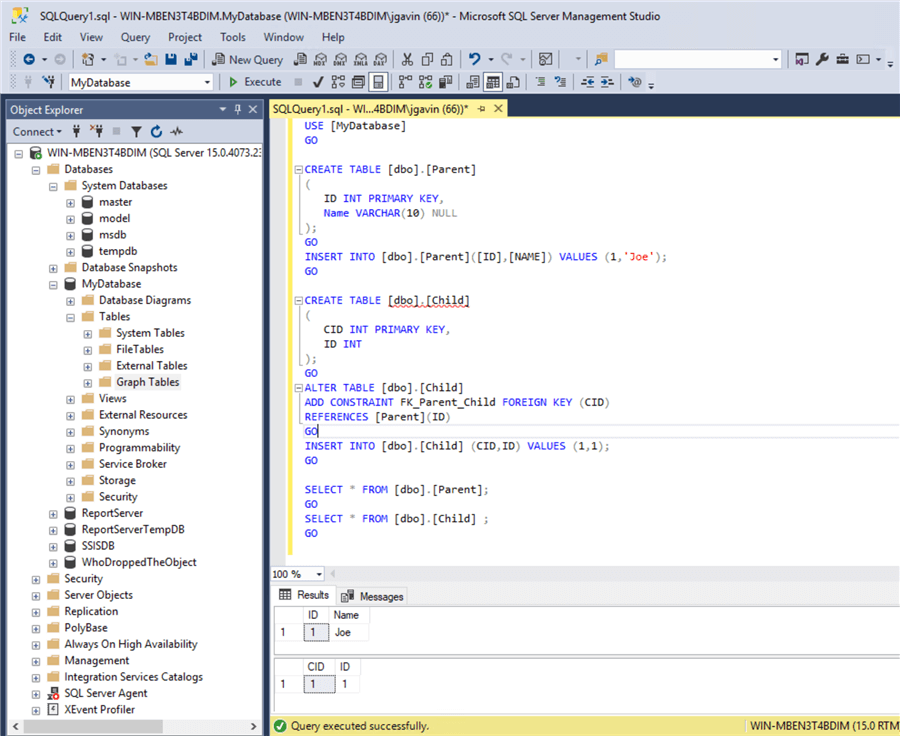Click the Increase Indent icon
Image resolution: width=900 pixels, height=736 pixels.
(607, 82)
